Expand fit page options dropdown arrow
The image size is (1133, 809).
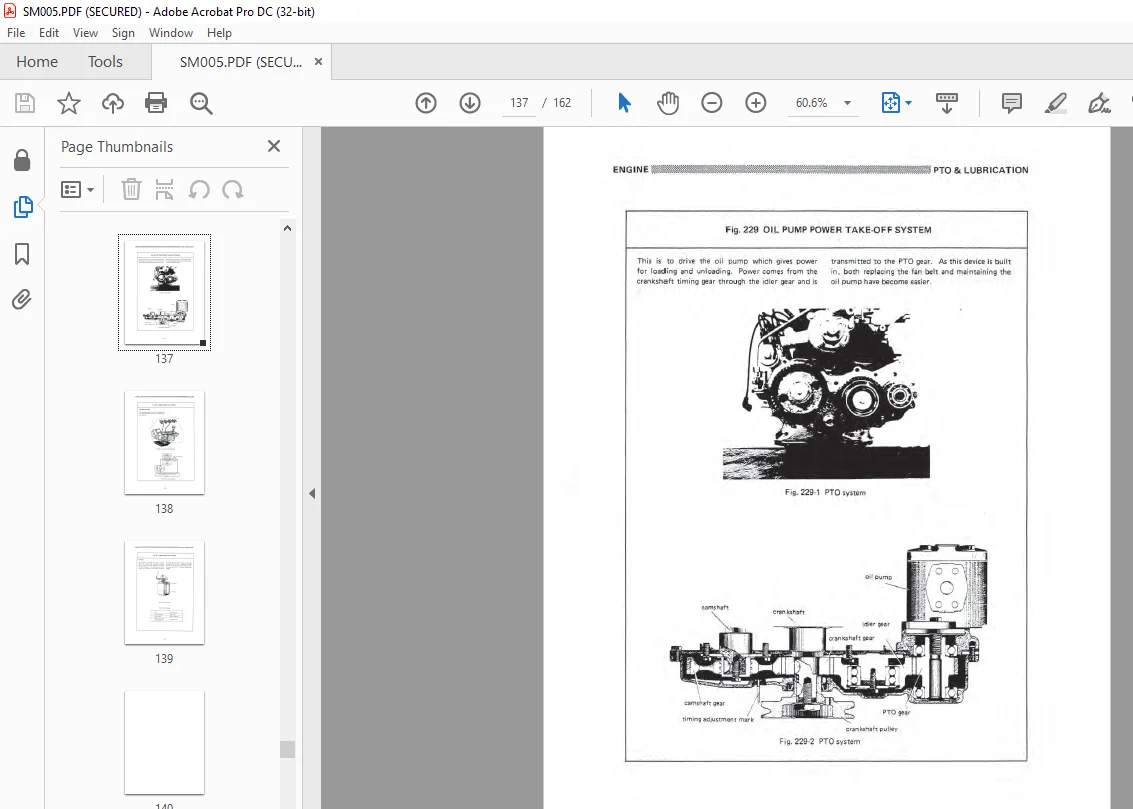(x=908, y=103)
